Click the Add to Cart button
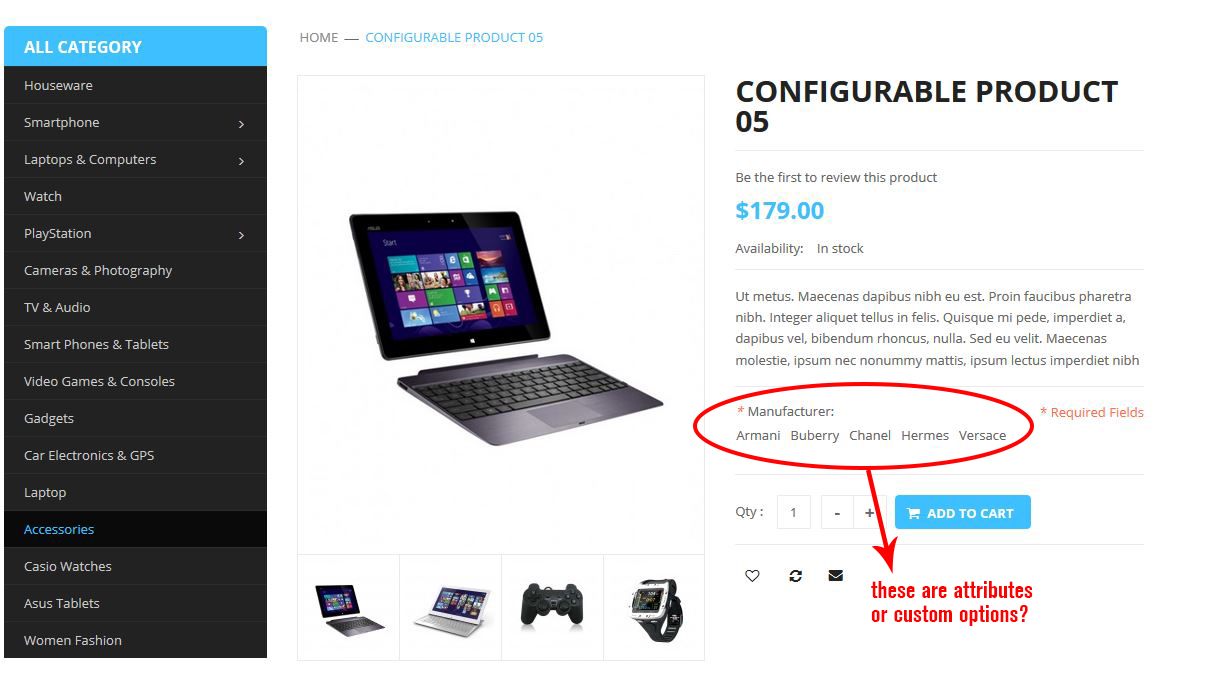This screenshot has width=1209, height=683. (962, 513)
